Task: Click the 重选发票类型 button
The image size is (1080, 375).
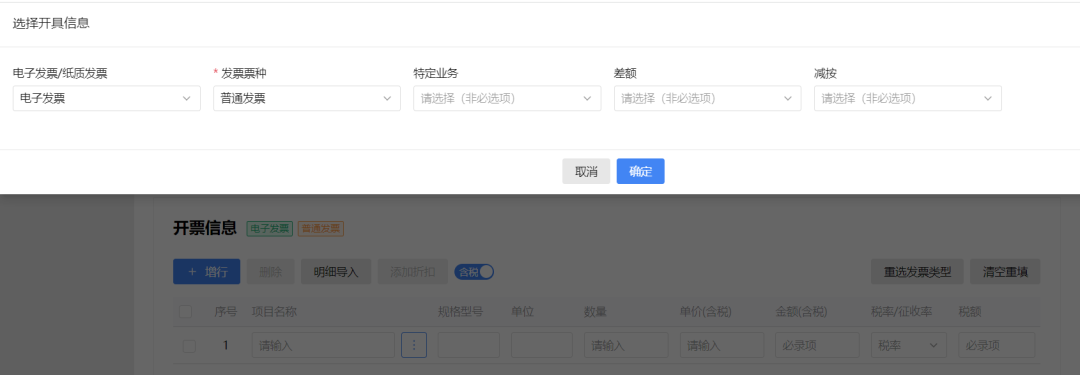Action: click(917, 272)
